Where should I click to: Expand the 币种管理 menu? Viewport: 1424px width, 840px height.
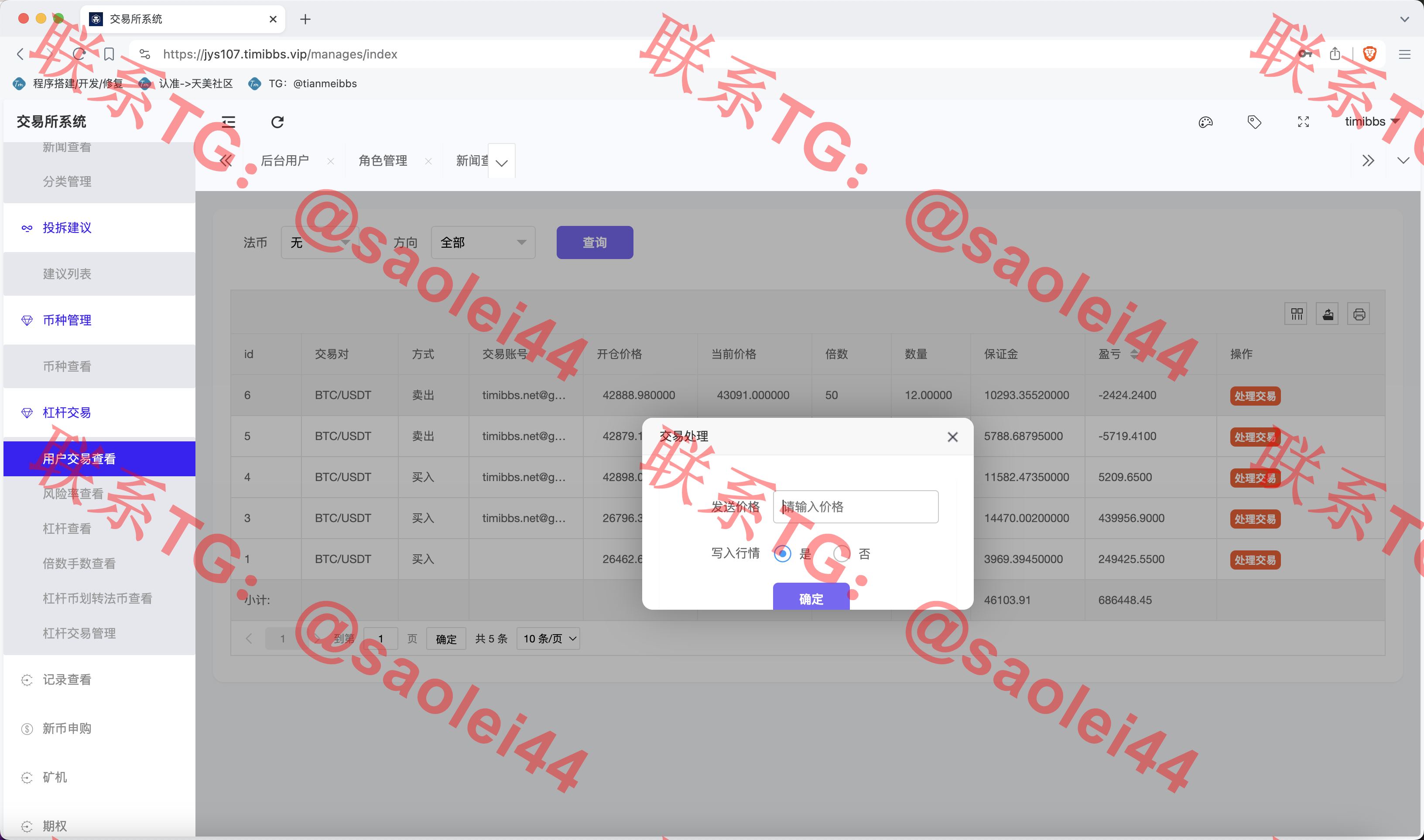point(99,320)
